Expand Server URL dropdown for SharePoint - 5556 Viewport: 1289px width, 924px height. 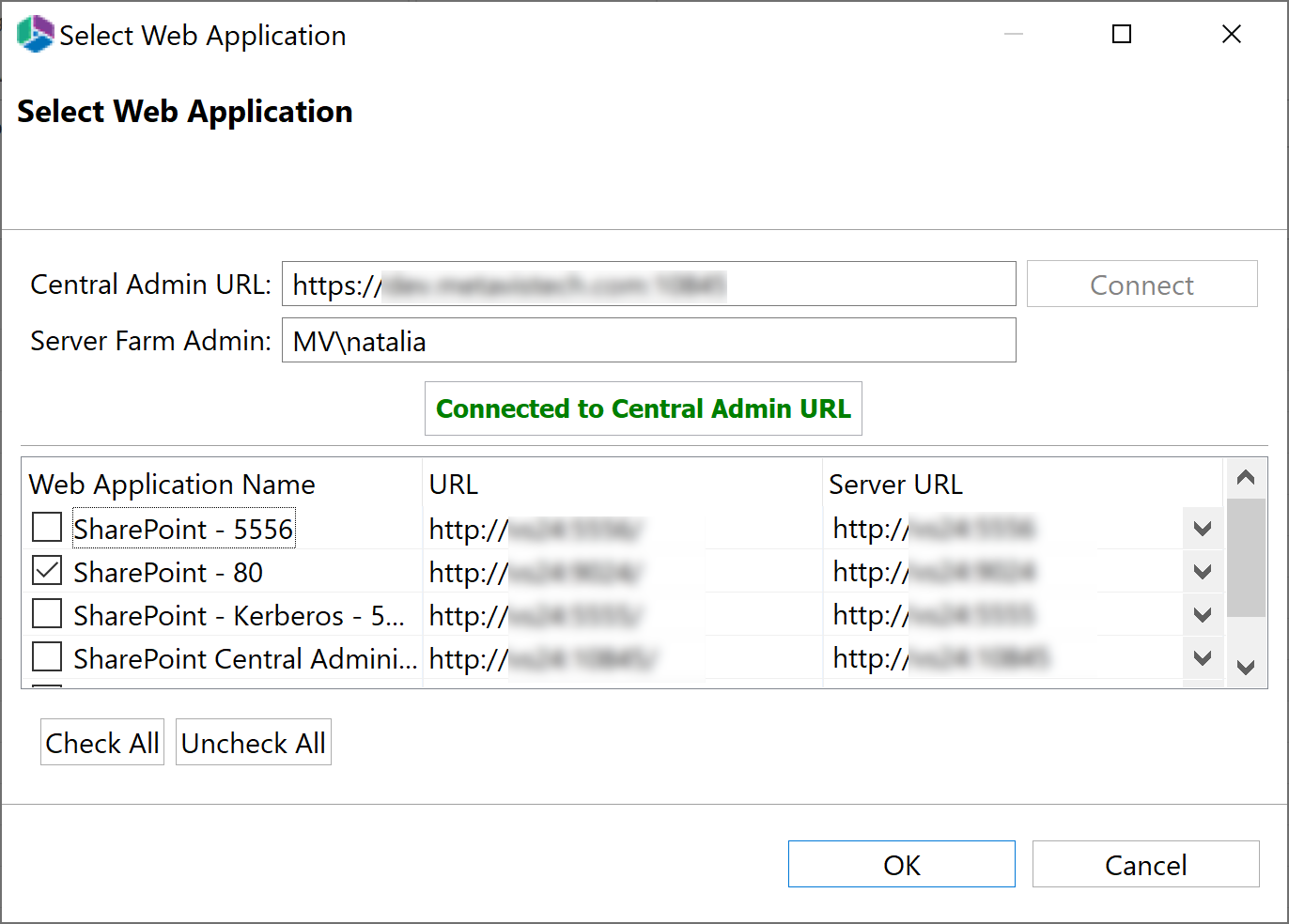click(1202, 529)
